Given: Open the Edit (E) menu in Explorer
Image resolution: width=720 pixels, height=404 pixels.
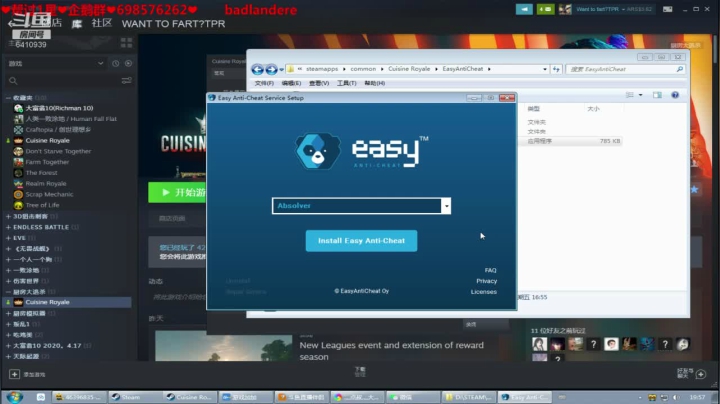Looking at the screenshot, I should pos(291,83).
